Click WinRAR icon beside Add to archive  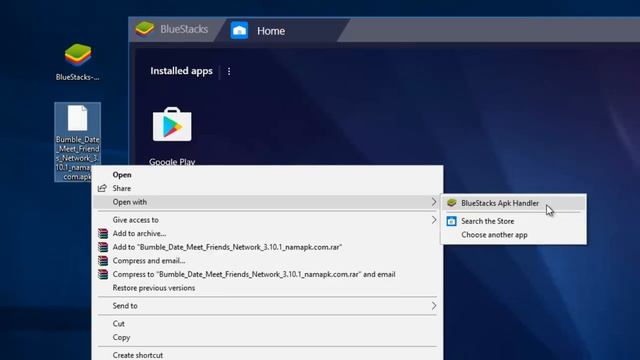[103, 233]
